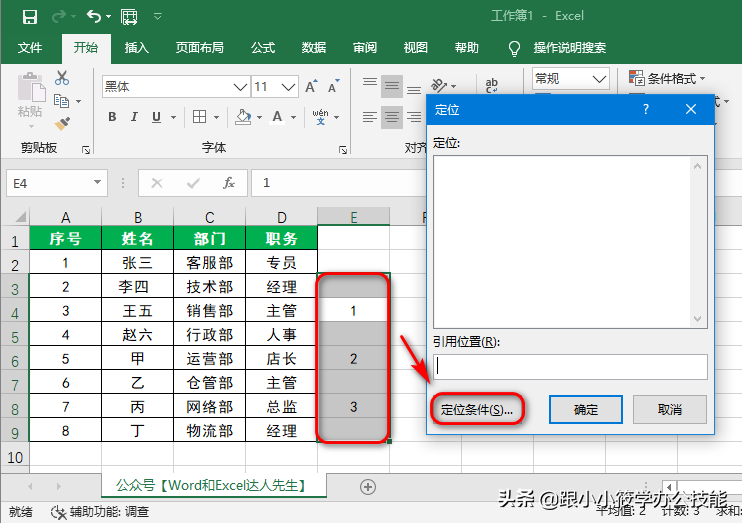Click the 取消 button in the dialog
742x523 pixels.
coord(670,409)
